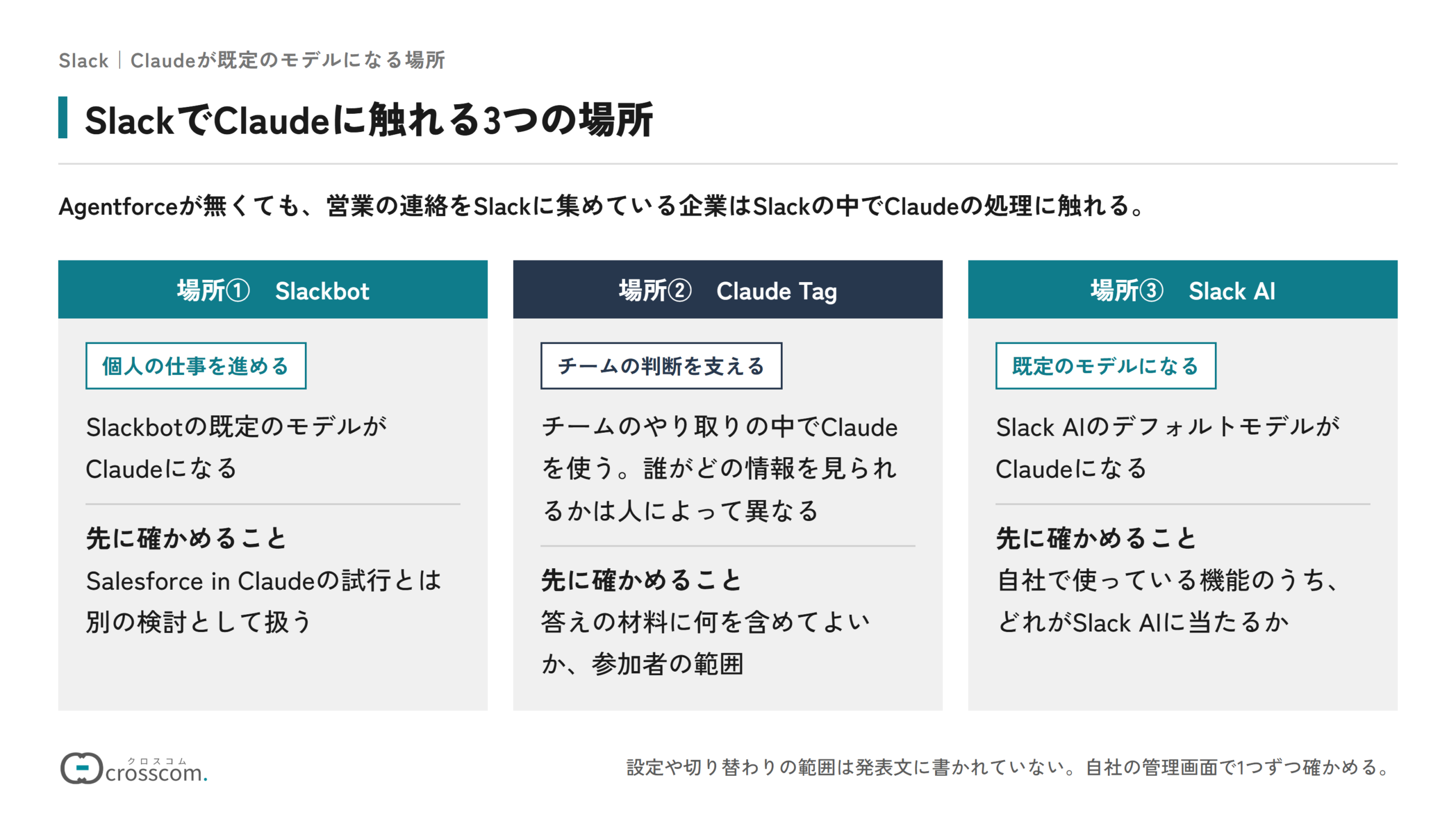Click the header '場所③ Slack AI'
This screenshot has width=1456, height=819.
point(1183,290)
